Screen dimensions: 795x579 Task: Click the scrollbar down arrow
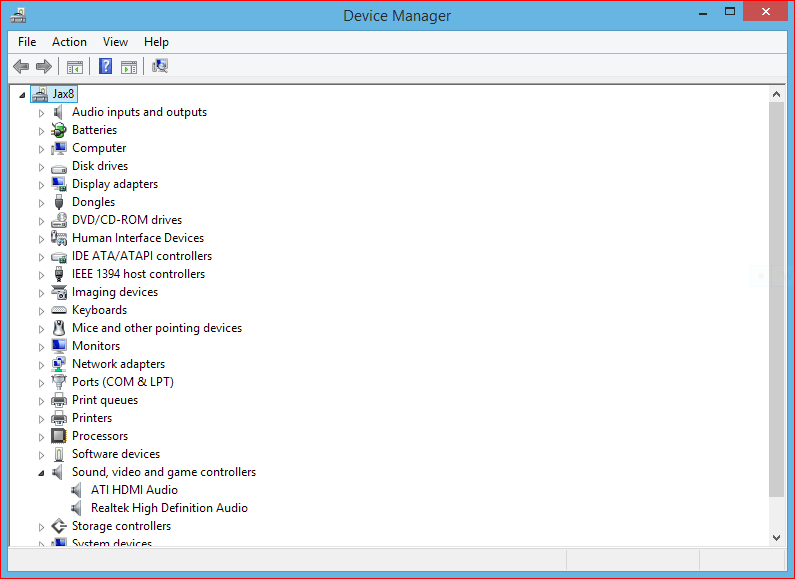776,537
